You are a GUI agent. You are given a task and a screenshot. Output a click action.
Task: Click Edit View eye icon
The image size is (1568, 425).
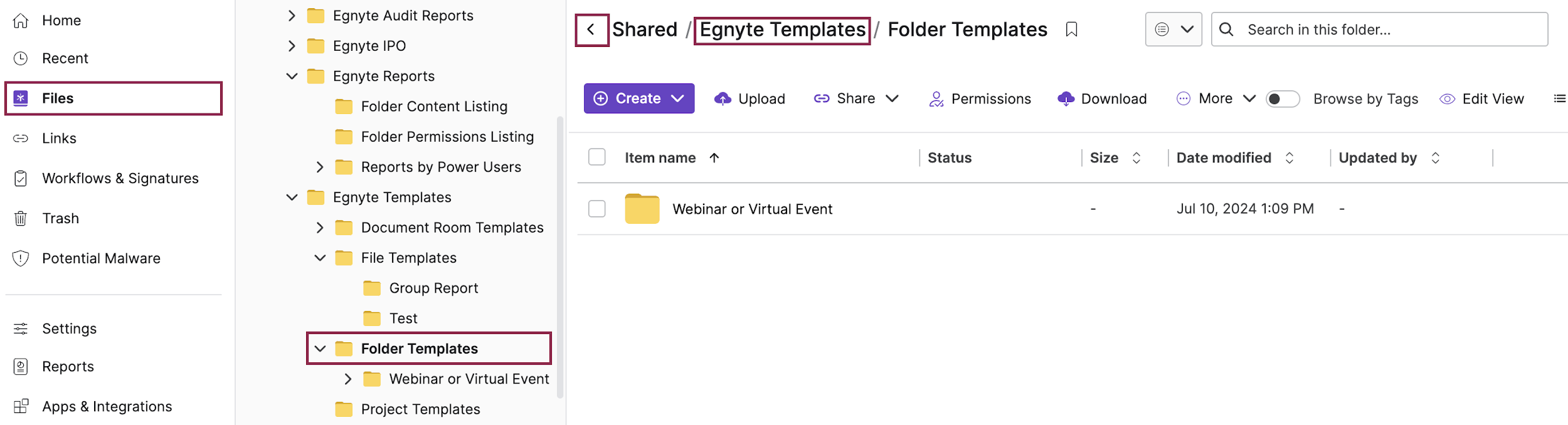(1447, 99)
